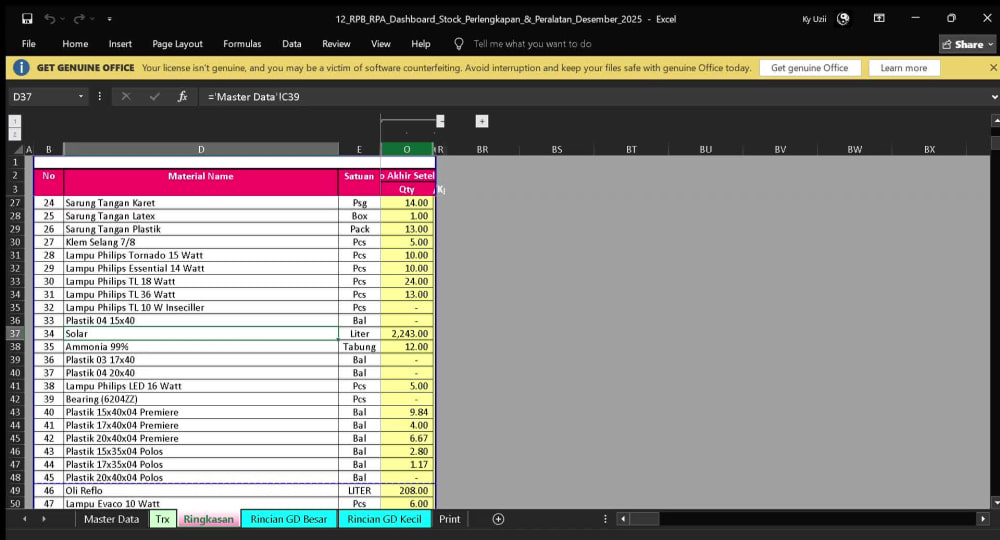The image size is (1000, 540).
Task: Click the Share button
Action: tap(967, 44)
